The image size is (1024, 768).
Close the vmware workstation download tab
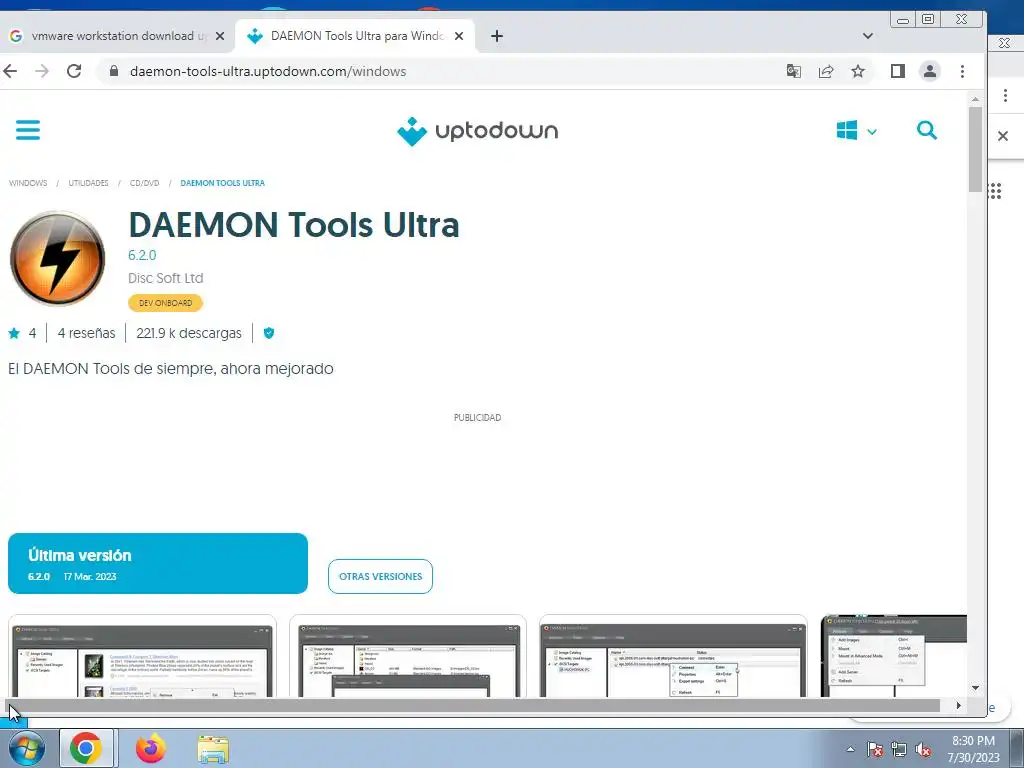coord(220,36)
